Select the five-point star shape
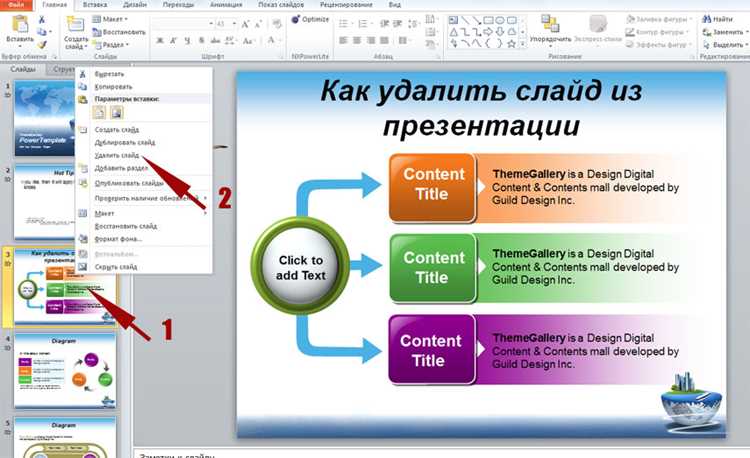Viewport: 750px width, 458px height. [511, 44]
